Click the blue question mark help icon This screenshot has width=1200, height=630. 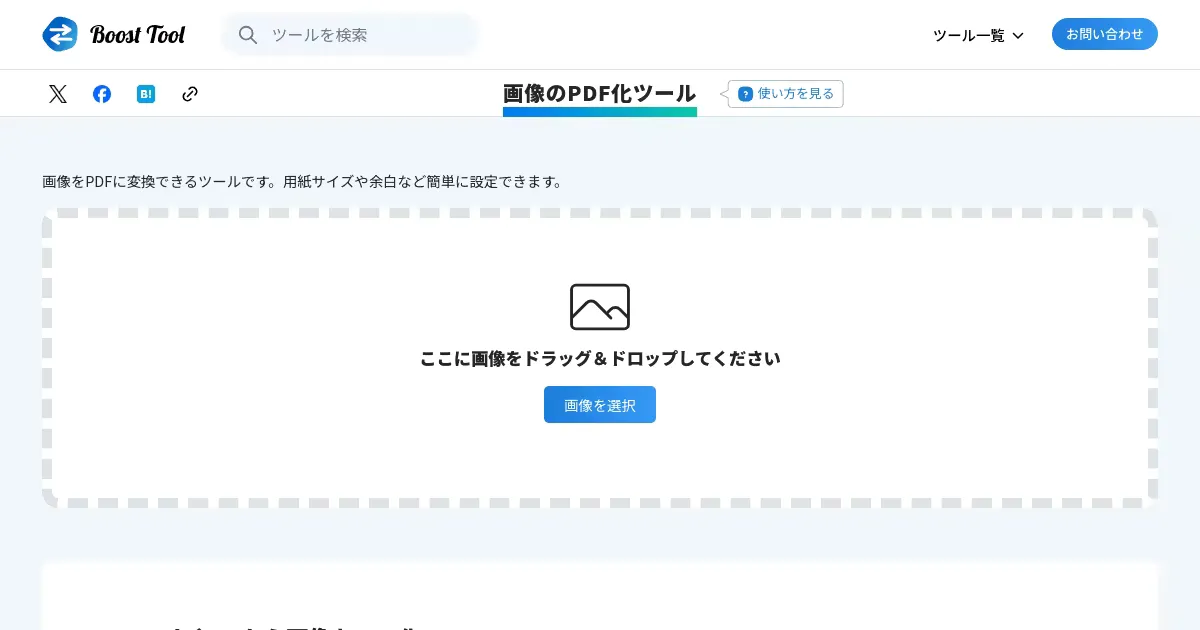745,94
